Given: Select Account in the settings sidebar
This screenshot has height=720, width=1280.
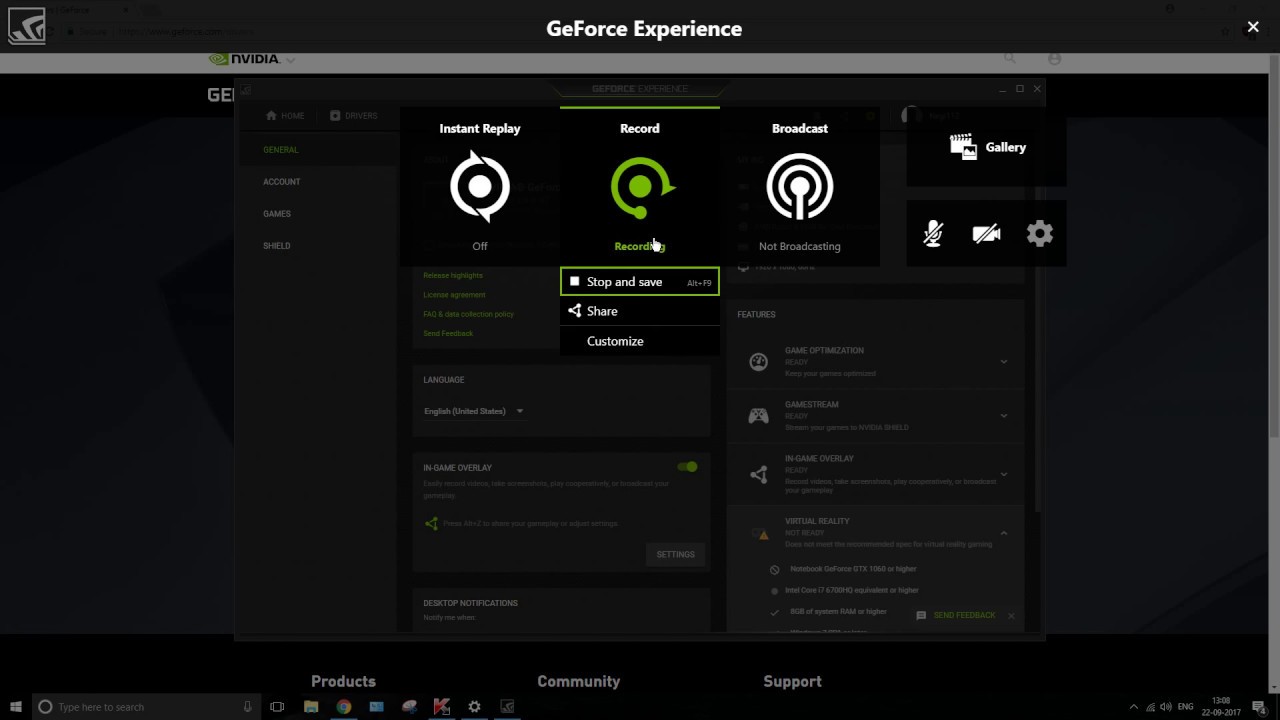Looking at the screenshot, I should [282, 182].
